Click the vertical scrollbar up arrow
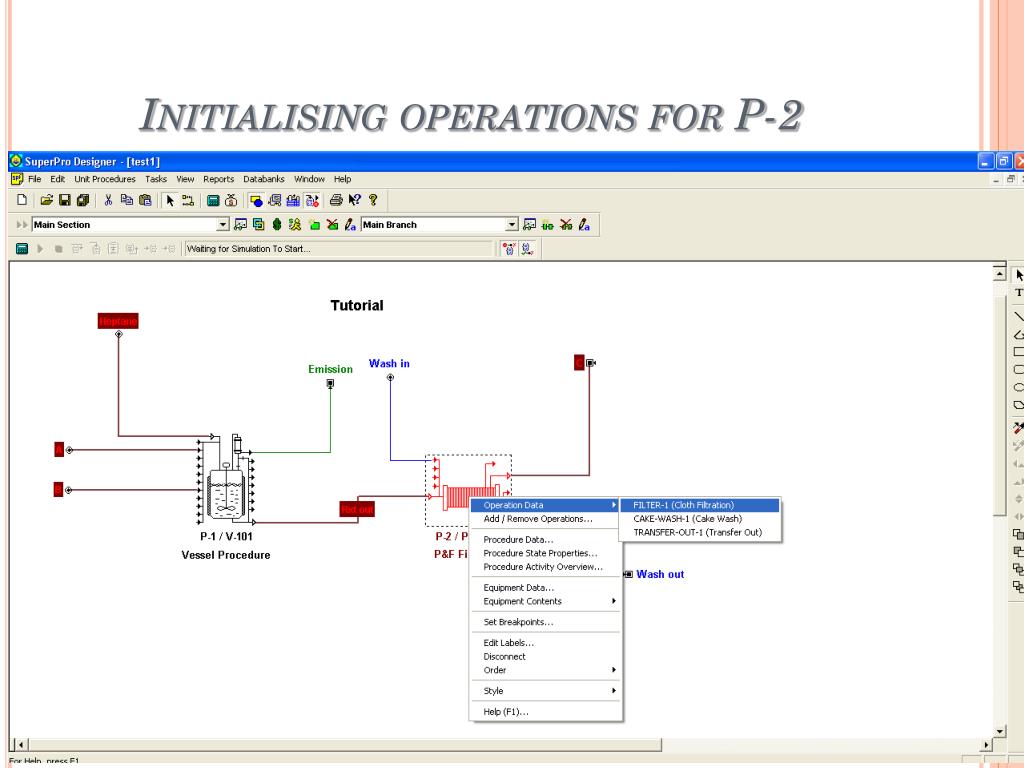Image resolution: width=1024 pixels, height=768 pixels. point(999,272)
